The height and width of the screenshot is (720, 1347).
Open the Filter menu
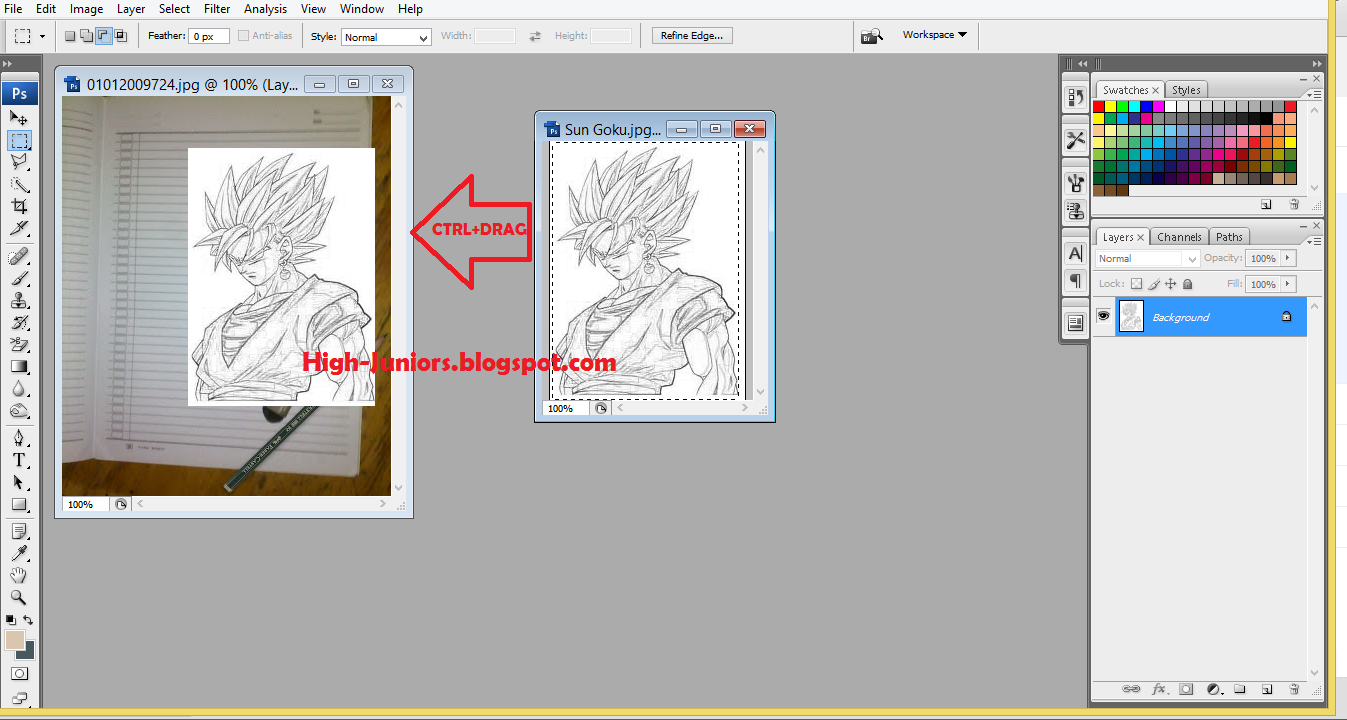[217, 9]
